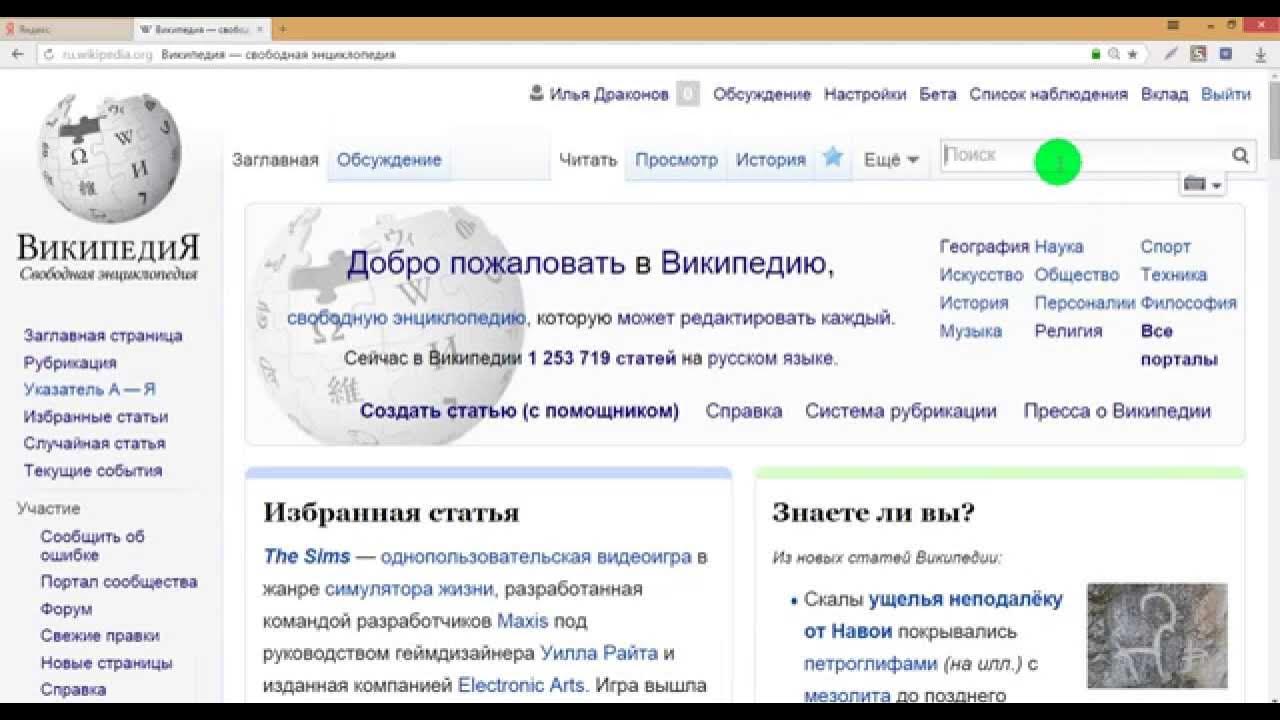
Task: Click the Wikipedia globe logo
Action: pos(108,160)
